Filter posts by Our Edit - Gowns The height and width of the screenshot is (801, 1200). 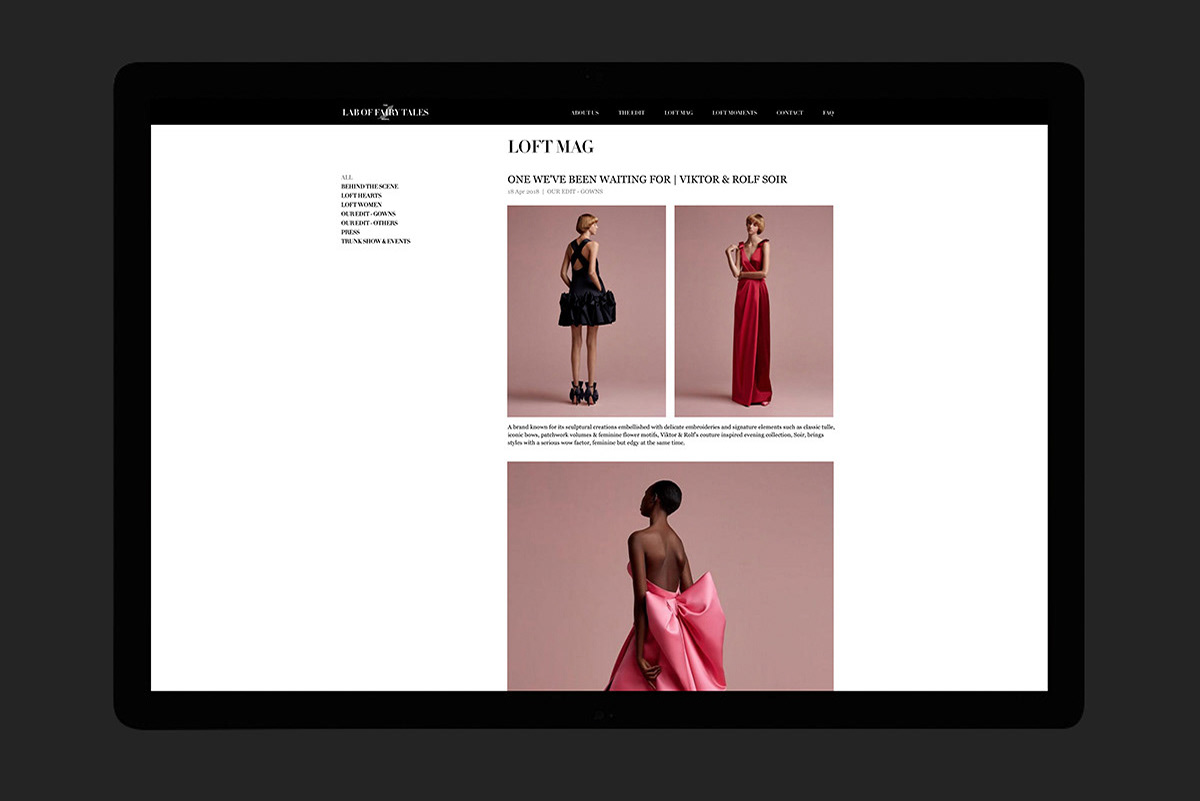[x=368, y=214]
